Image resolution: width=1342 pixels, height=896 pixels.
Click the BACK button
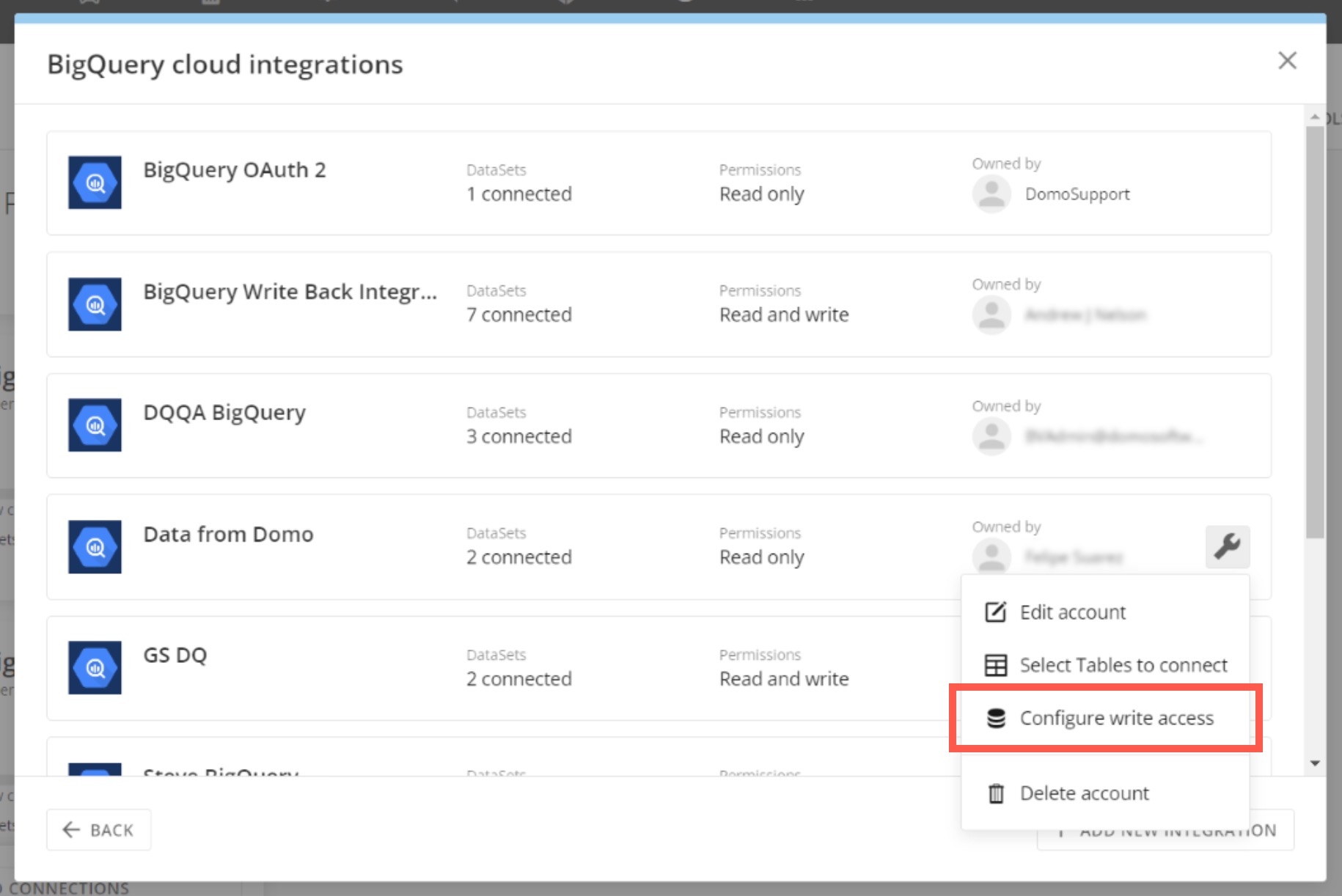point(98,829)
